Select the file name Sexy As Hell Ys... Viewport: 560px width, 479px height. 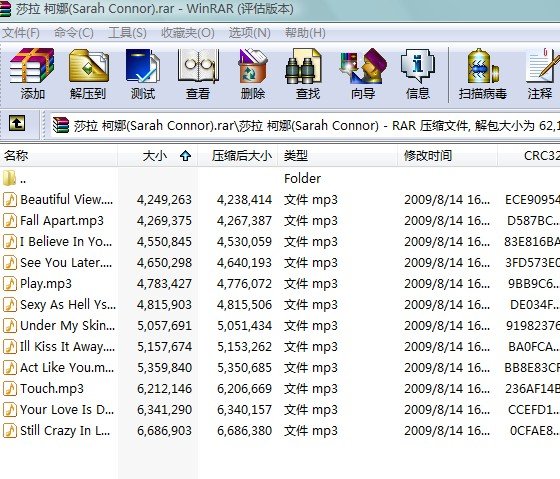(68, 305)
